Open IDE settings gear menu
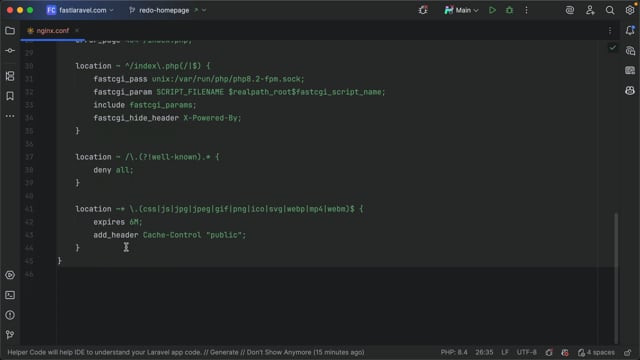The height and width of the screenshot is (360, 640). [630, 10]
